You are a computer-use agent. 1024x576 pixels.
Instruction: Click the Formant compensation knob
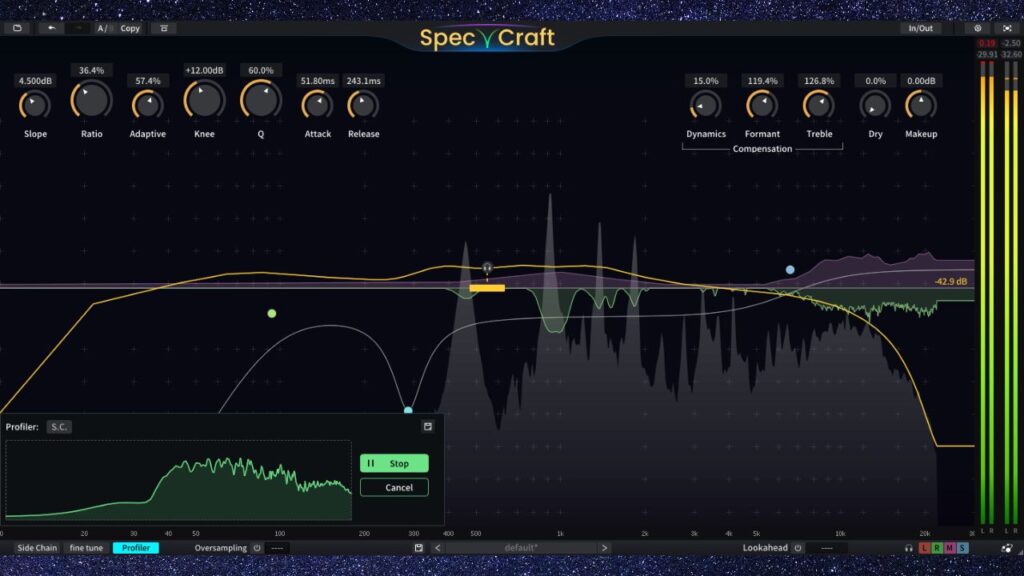click(x=762, y=105)
